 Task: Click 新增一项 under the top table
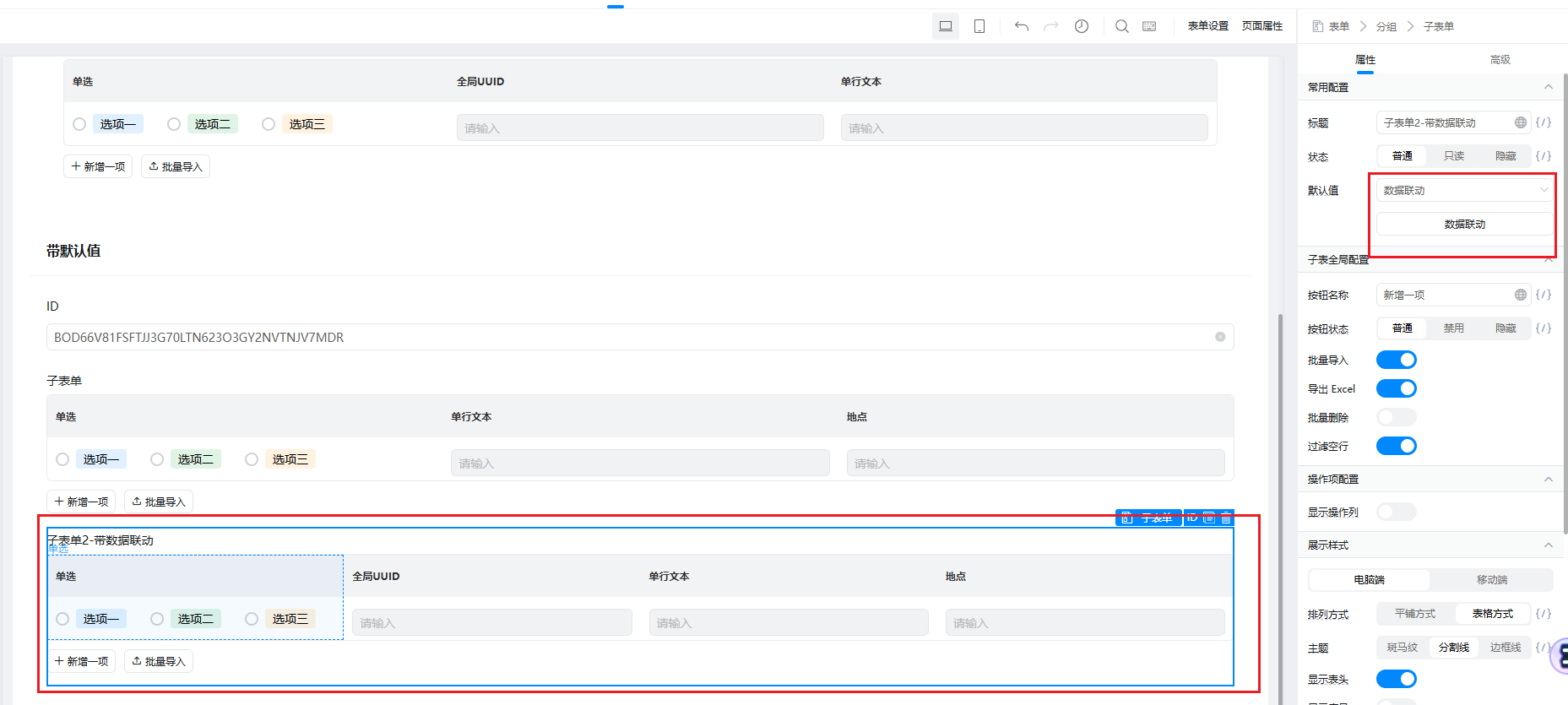[x=98, y=166]
